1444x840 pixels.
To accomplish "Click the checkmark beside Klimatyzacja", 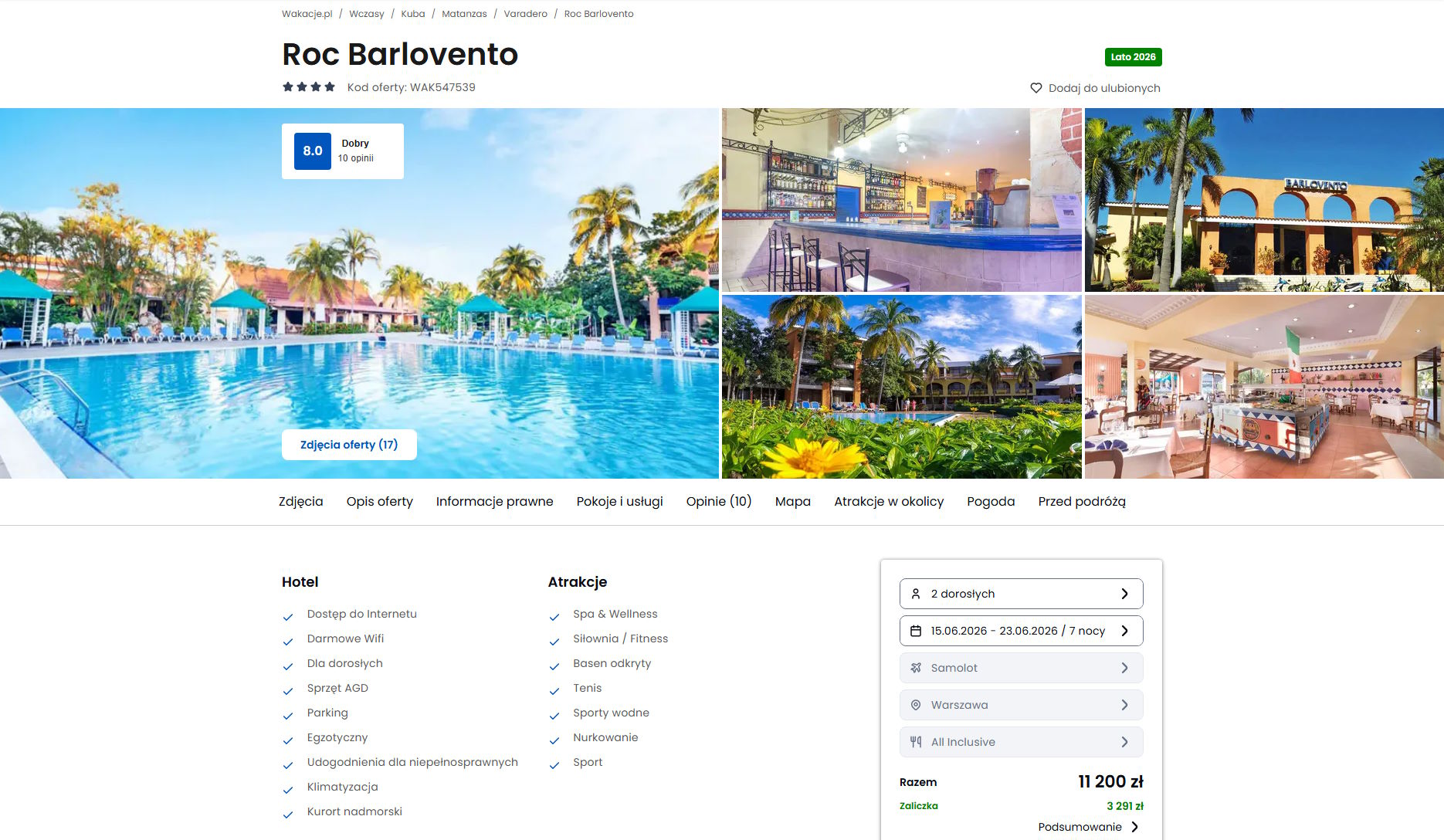I will [288, 790].
